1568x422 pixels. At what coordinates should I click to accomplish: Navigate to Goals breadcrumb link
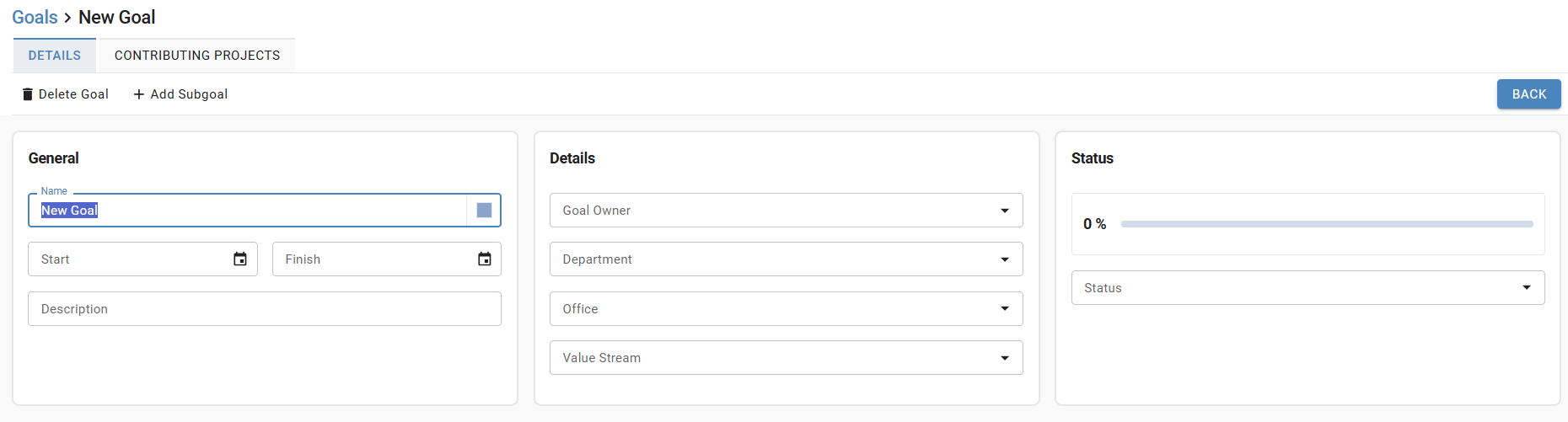(x=35, y=18)
